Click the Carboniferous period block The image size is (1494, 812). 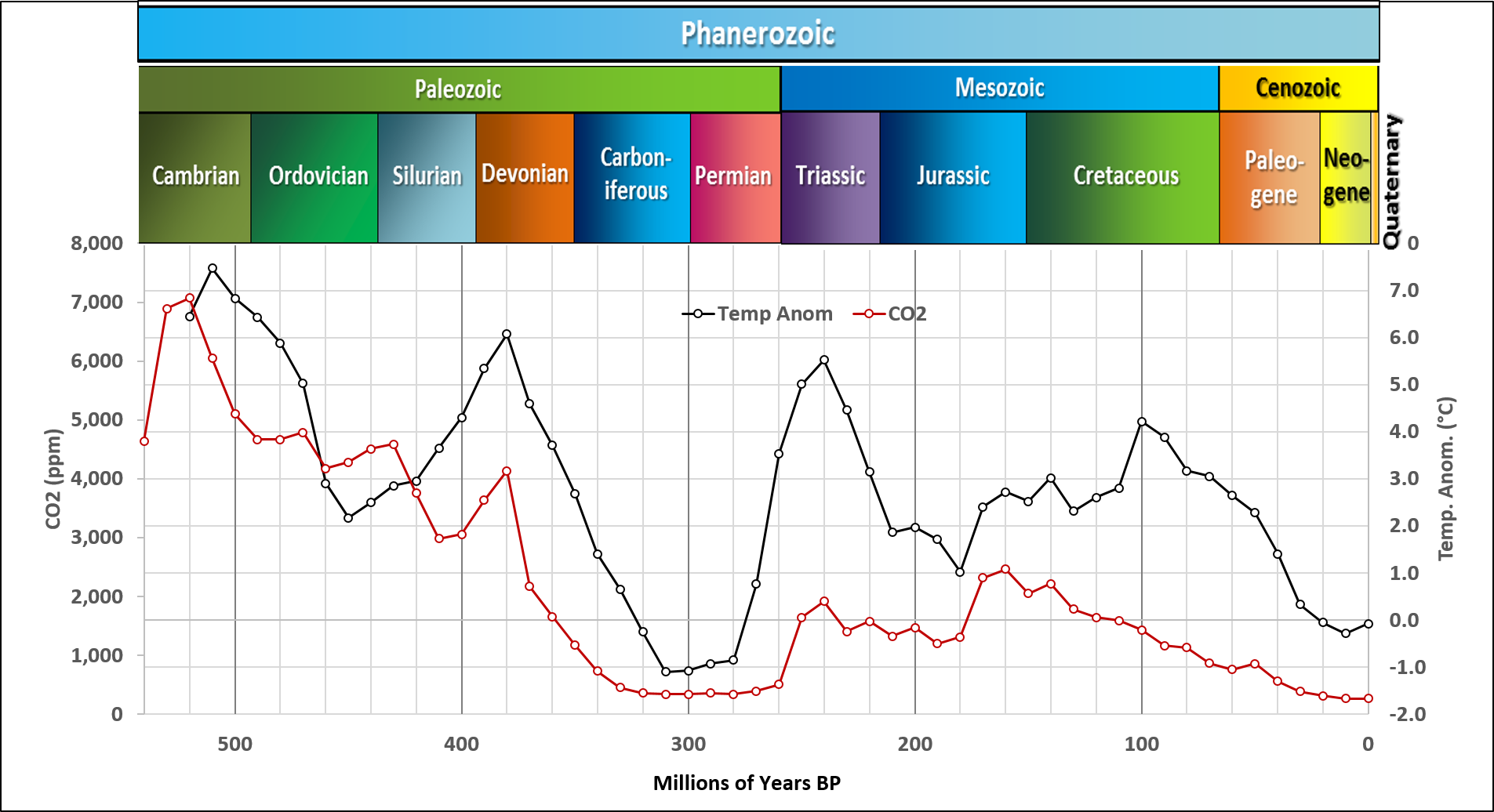click(632, 177)
